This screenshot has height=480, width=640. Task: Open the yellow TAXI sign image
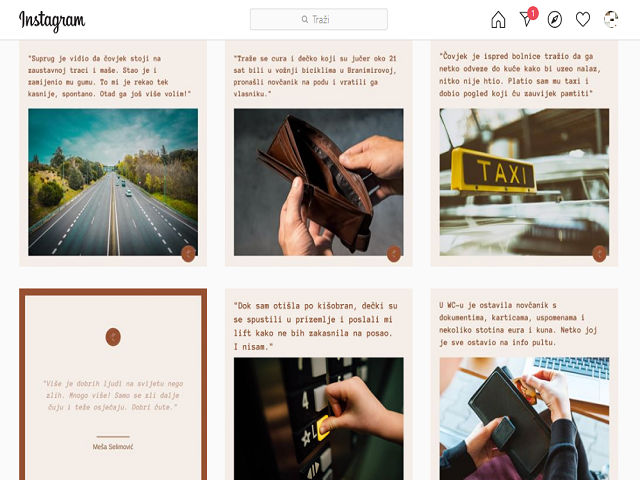(x=524, y=182)
